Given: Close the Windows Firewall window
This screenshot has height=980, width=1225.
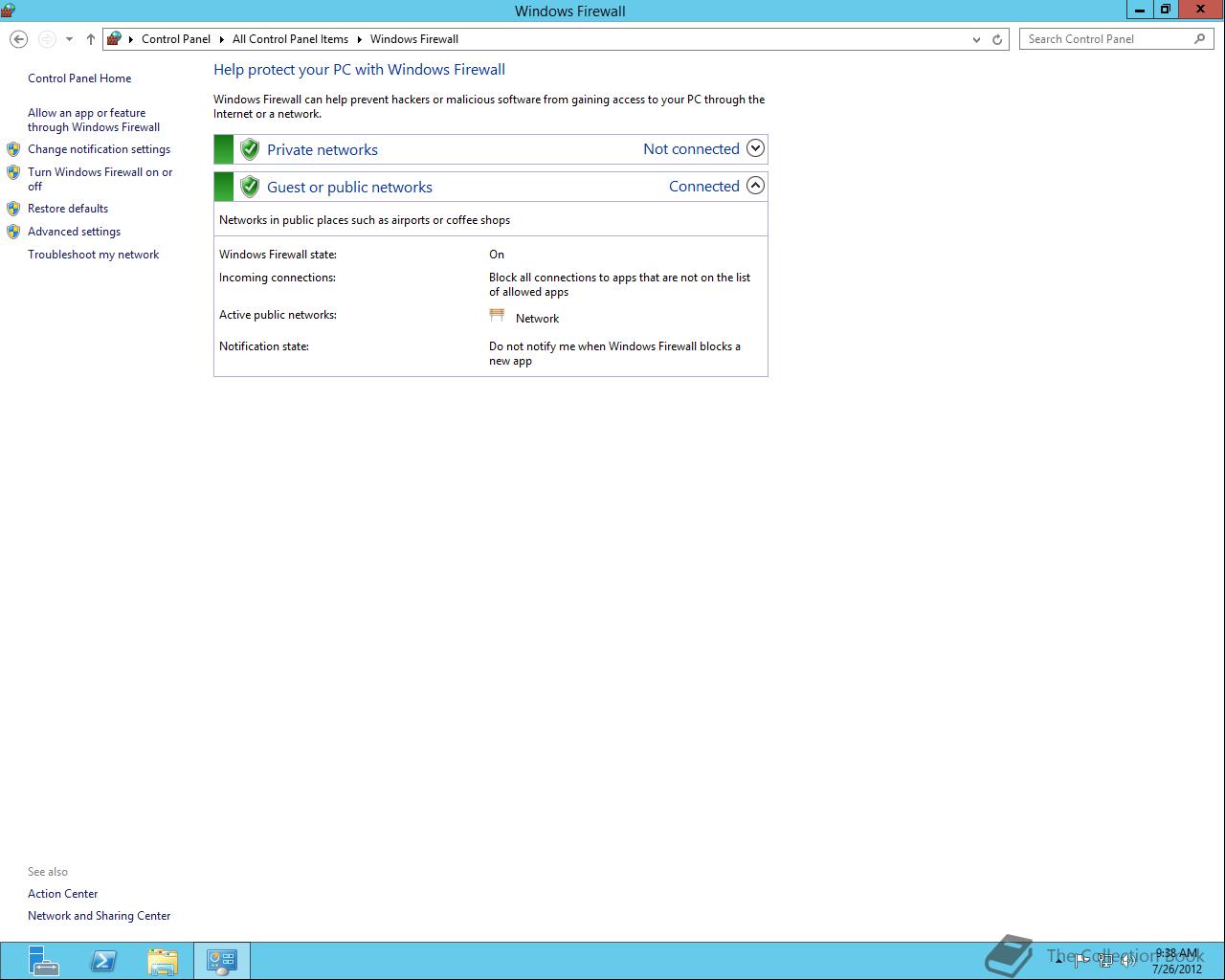Looking at the screenshot, I should (x=1201, y=10).
